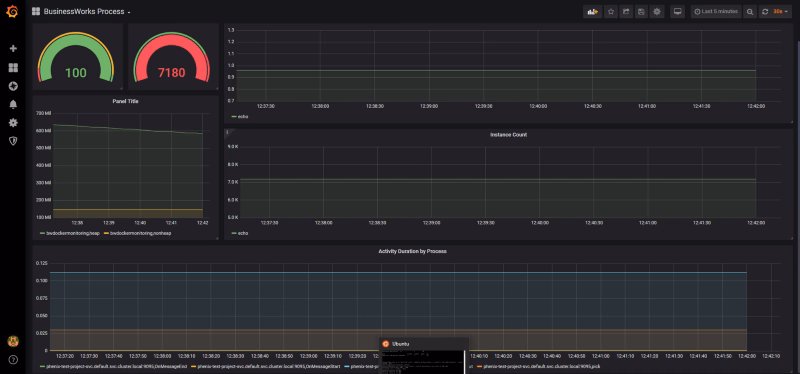Open the Dashboards squares icon in sidebar
The height and width of the screenshot is (374, 800).
[x=13, y=68]
